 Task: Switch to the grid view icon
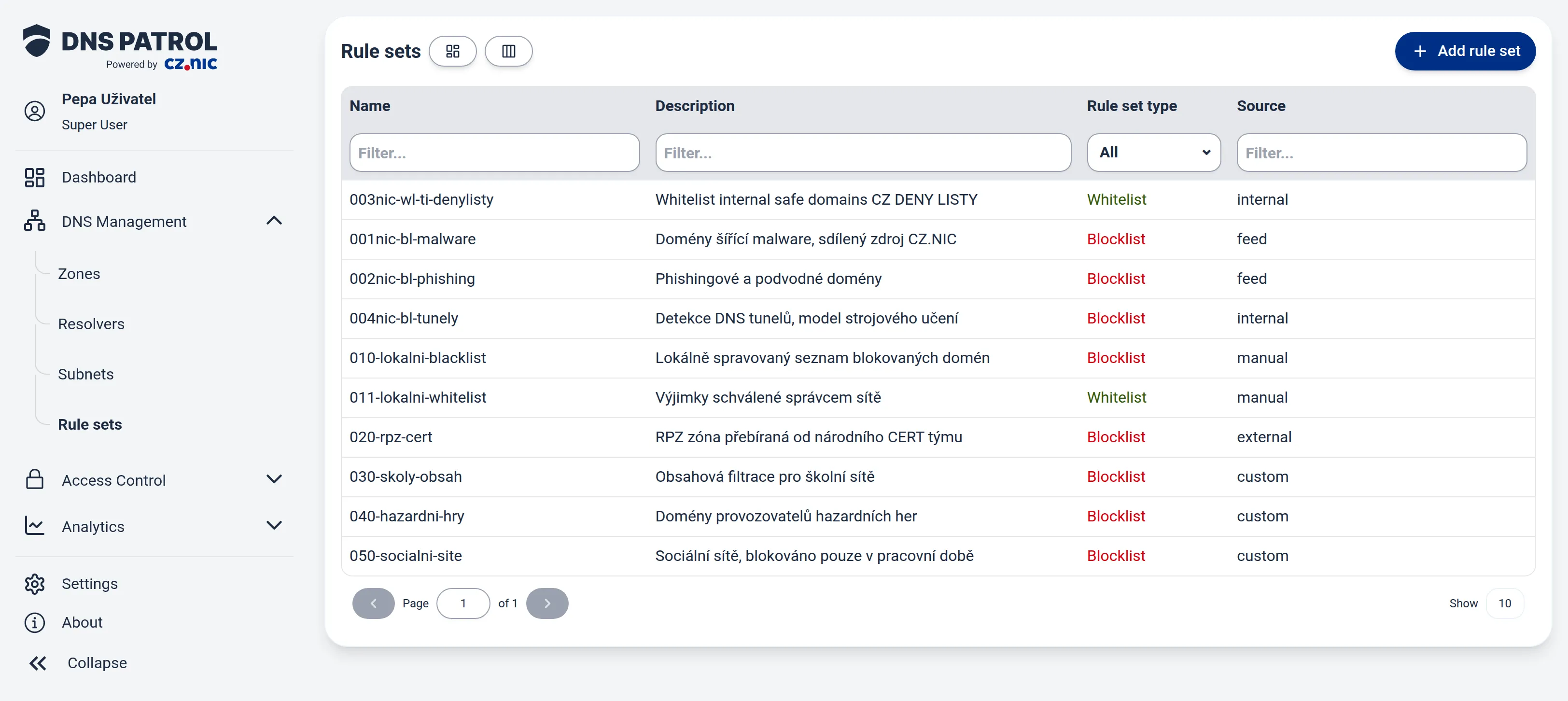click(452, 51)
